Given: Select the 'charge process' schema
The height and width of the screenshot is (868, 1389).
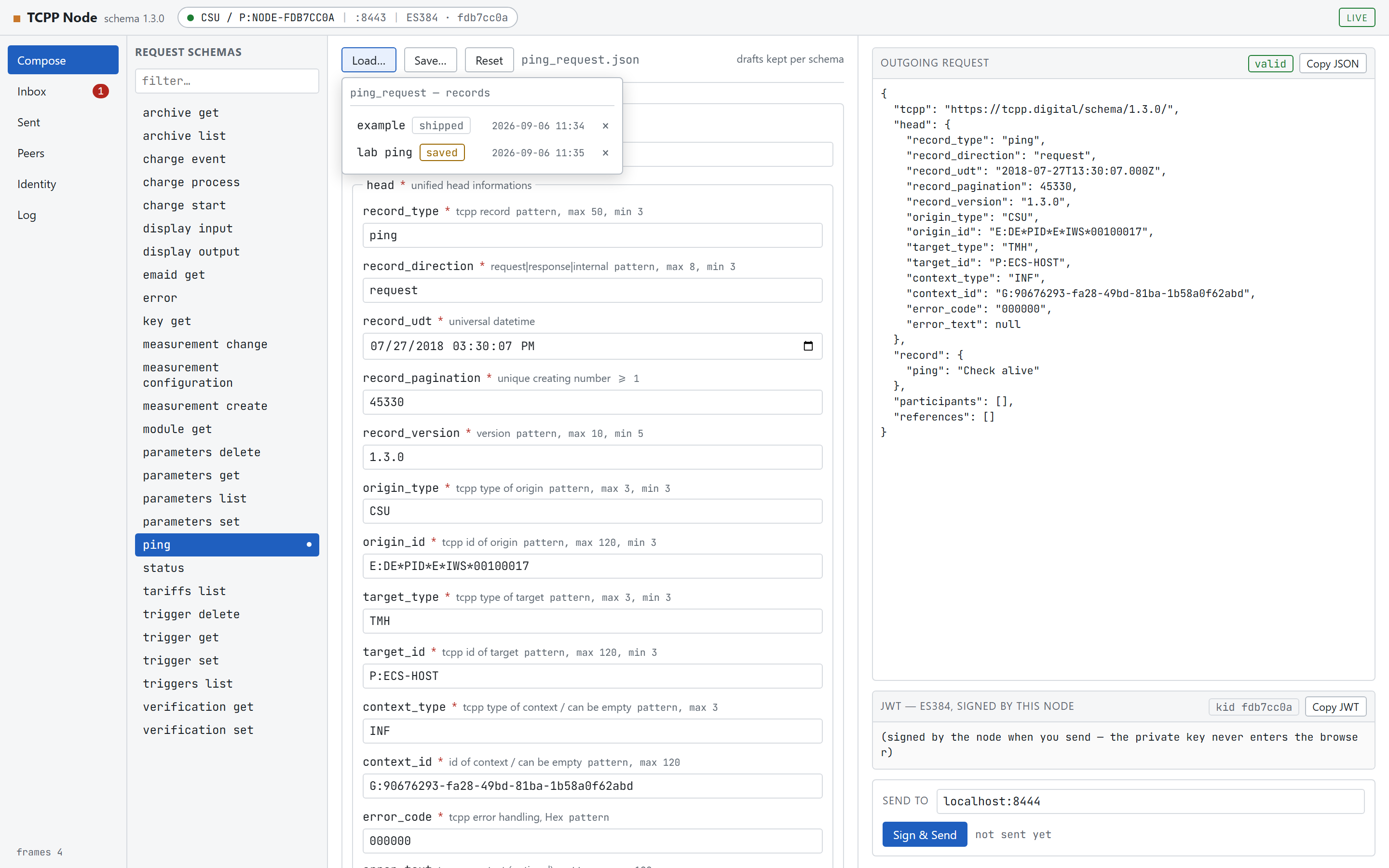Looking at the screenshot, I should click(227, 183).
